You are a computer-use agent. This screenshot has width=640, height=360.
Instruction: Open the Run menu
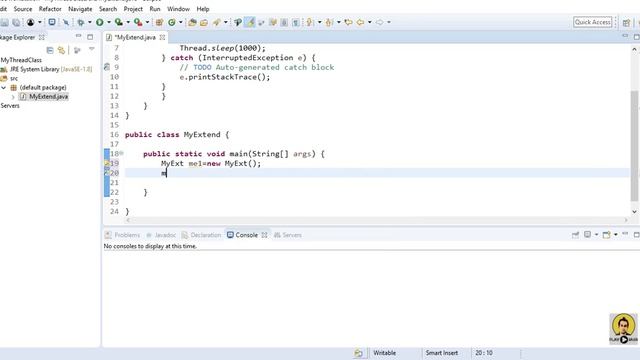(x=155, y=9)
